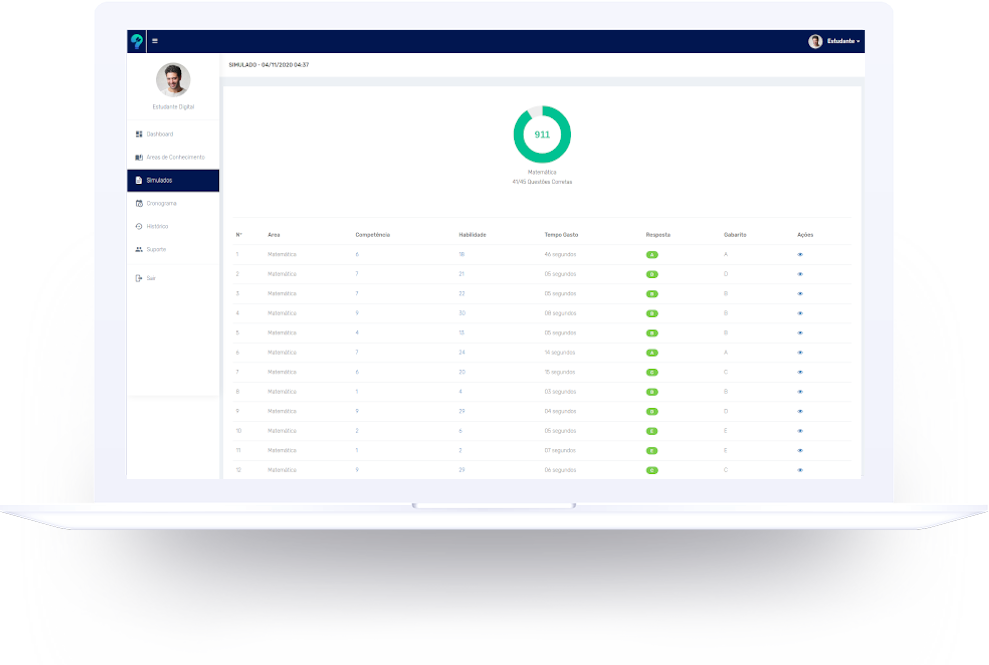
Task: Click the Sair logout icon
Action: point(138,277)
